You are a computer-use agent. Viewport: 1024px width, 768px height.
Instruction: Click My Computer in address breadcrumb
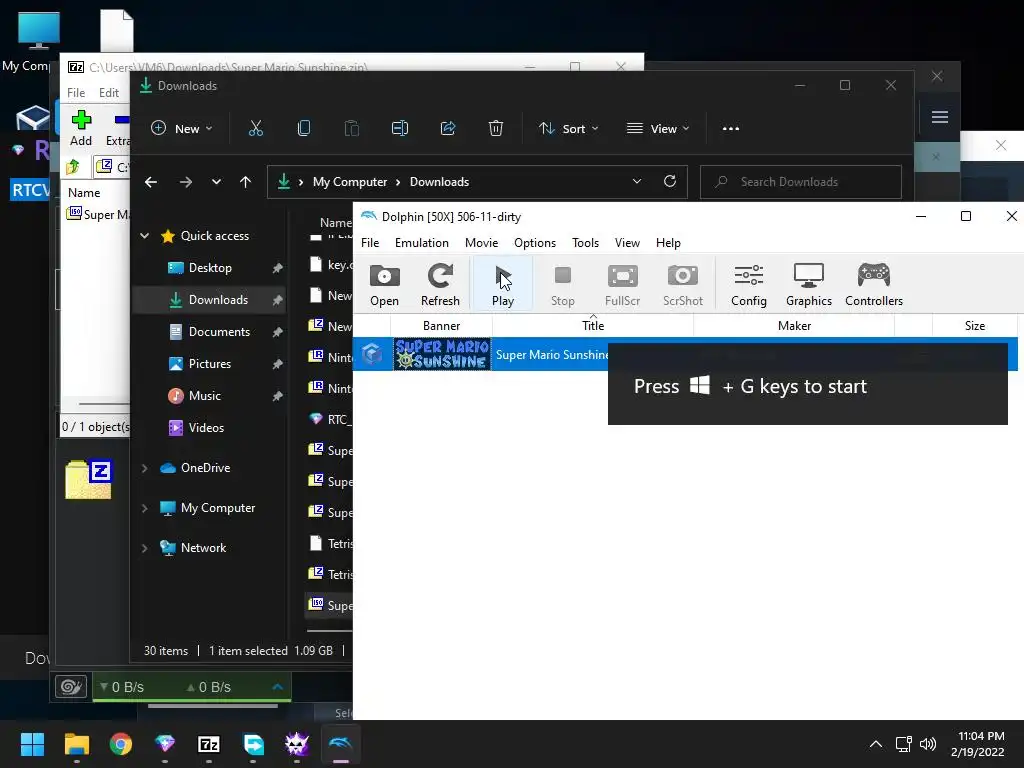point(349,182)
